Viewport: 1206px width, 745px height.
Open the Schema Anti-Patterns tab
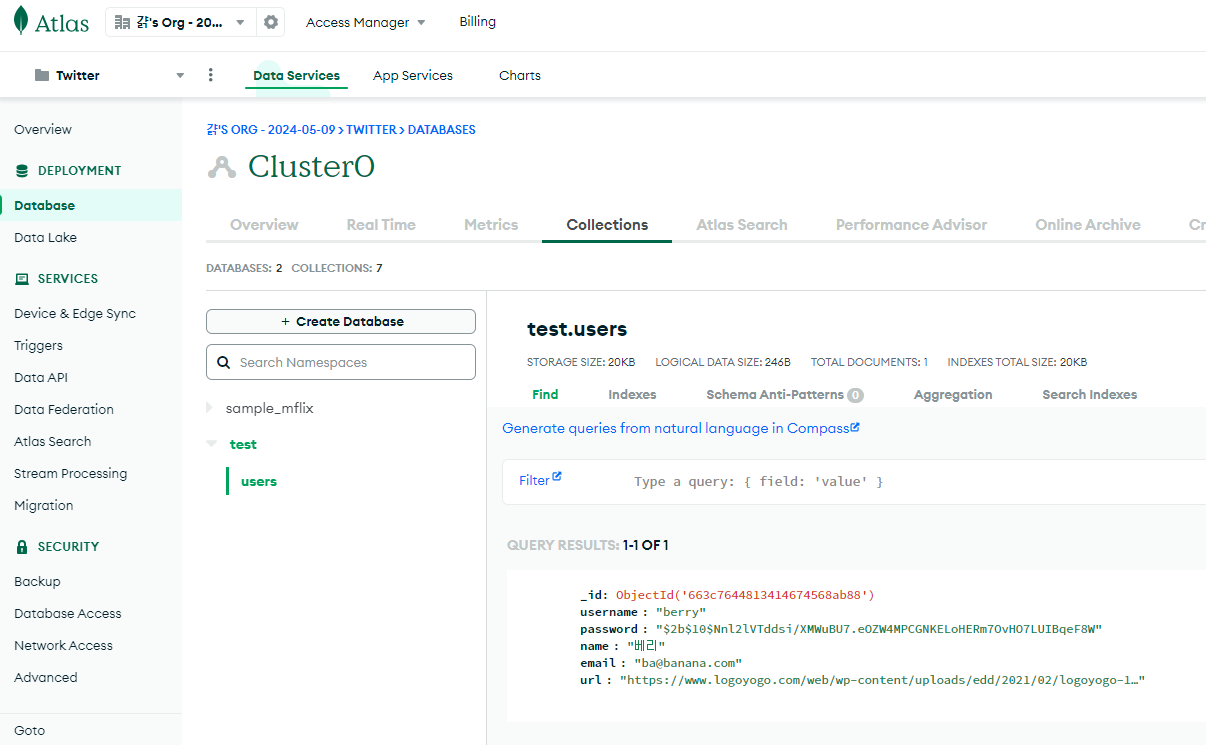785,395
